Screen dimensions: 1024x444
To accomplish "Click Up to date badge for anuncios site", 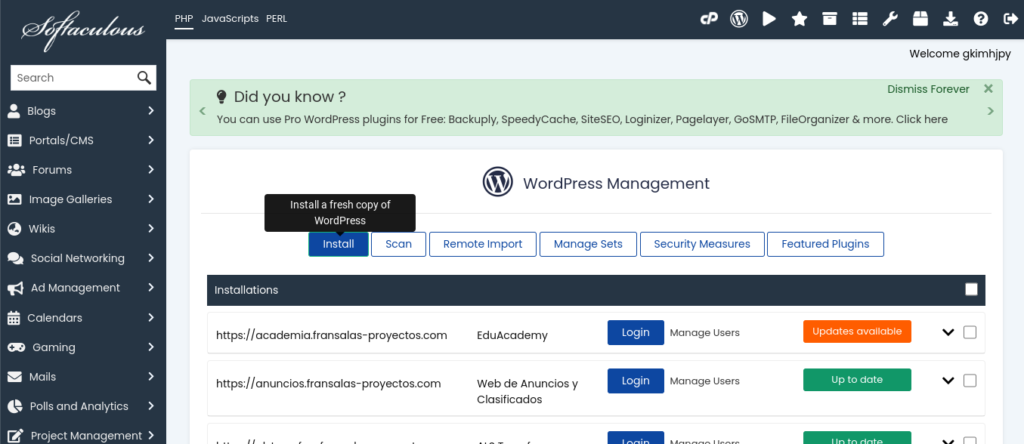I will 857,380.
